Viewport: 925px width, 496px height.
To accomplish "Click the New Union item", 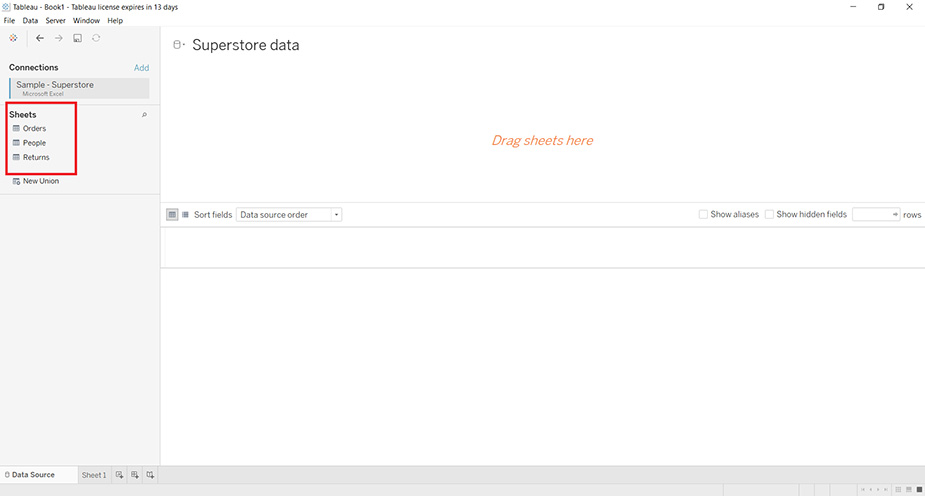I will click(x=41, y=181).
